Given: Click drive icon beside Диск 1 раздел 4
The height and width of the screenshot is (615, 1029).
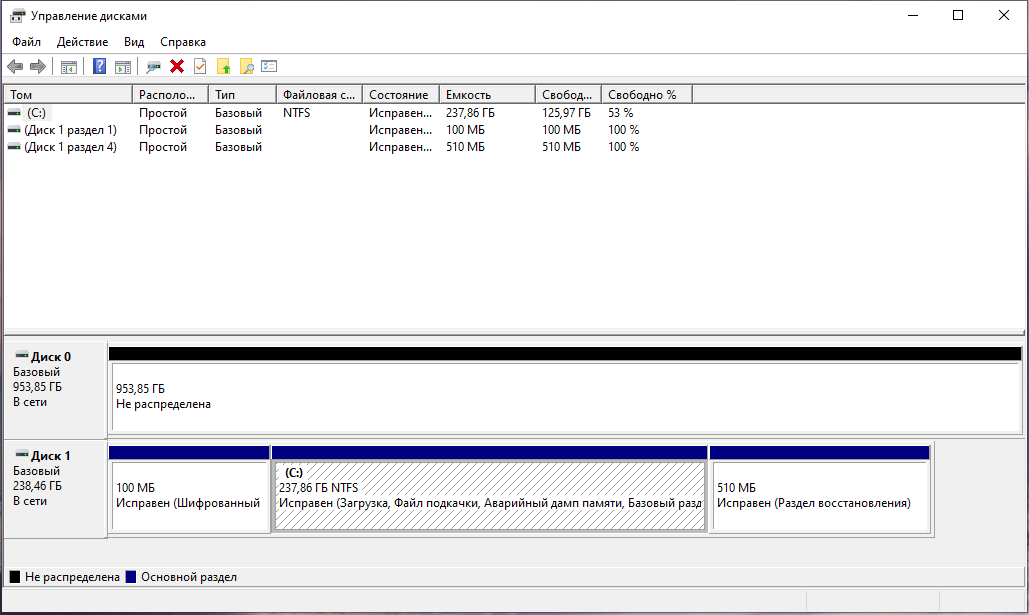Looking at the screenshot, I should [14, 147].
